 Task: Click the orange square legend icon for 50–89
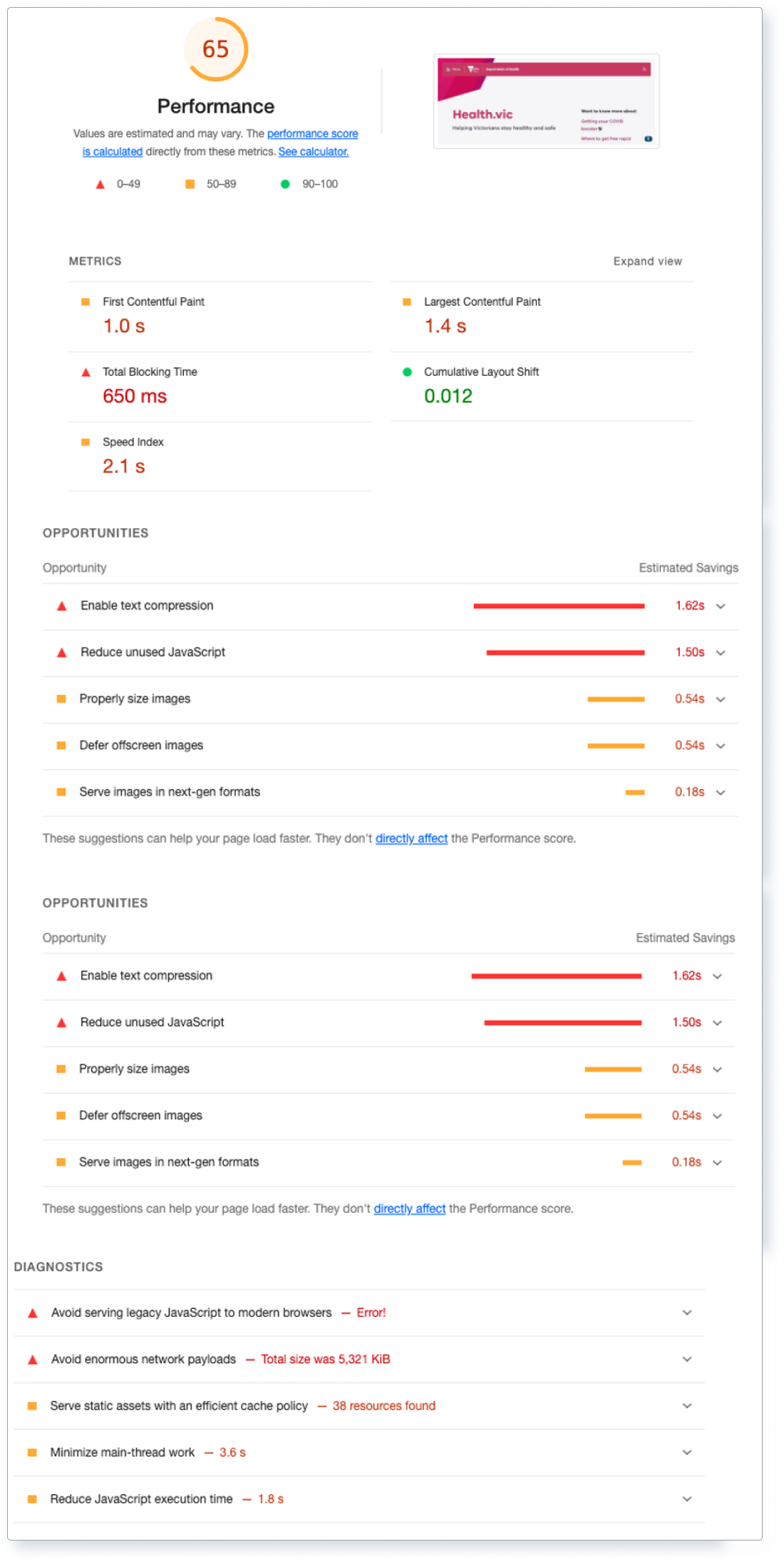pos(189,184)
